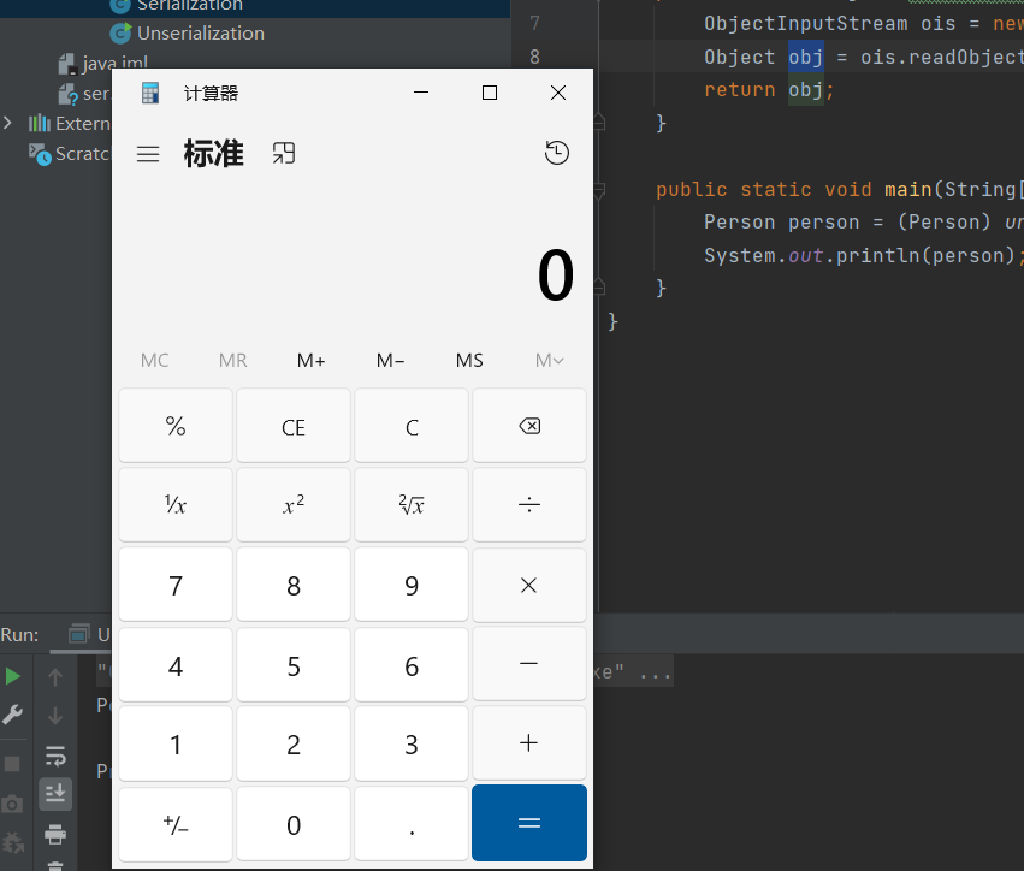Image resolution: width=1024 pixels, height=871 pixels.
Task: Open run configuration settings via wrench icon
Action: tap(13, 714)
